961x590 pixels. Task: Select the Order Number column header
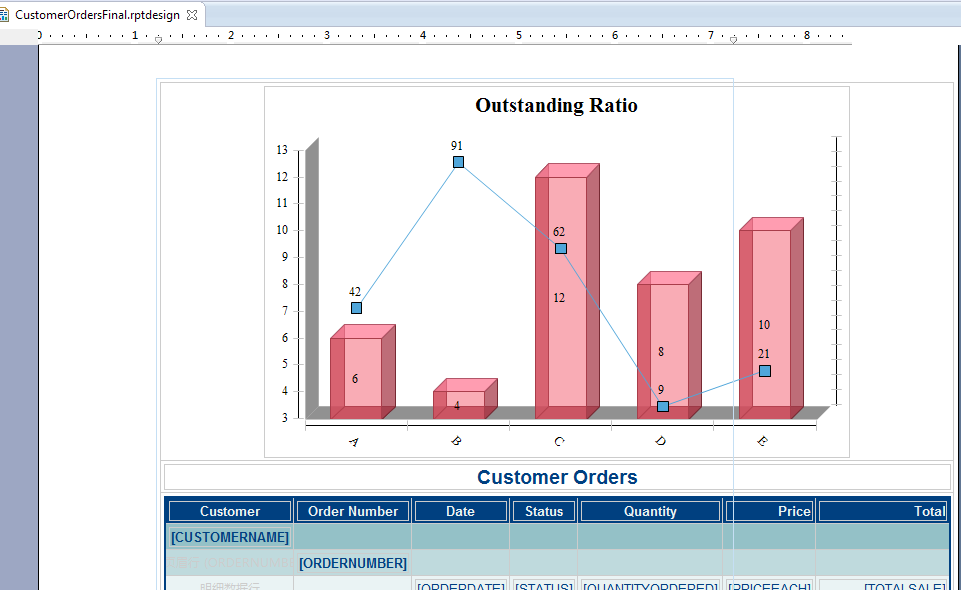pos(353,511)
